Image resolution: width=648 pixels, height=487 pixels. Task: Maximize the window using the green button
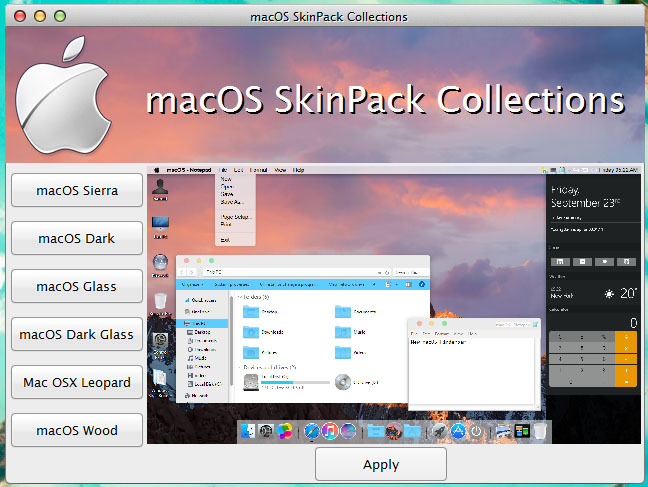click(60, 16)
